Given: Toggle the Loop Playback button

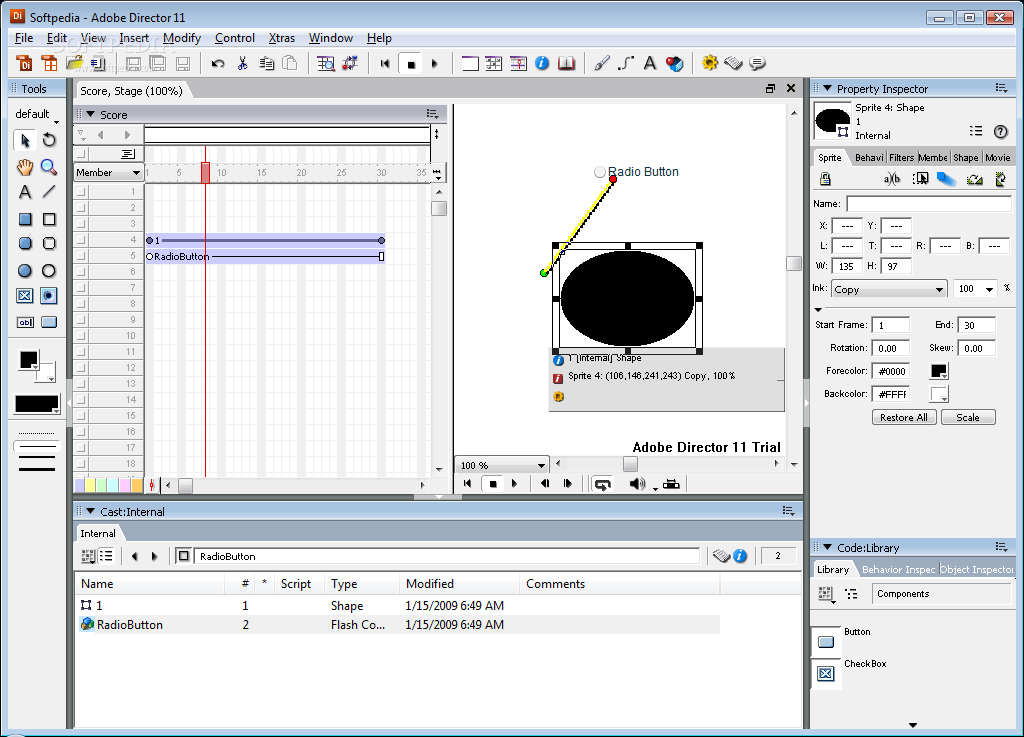Looking at the screenshot, I should click(x=602, y=484).
